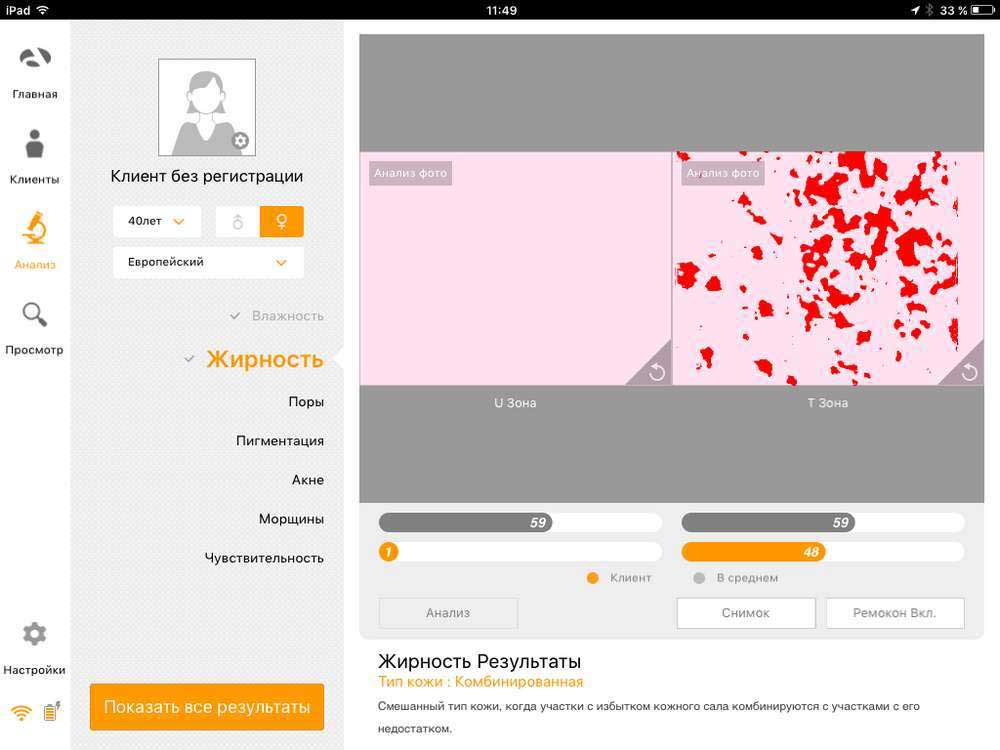Screen dimensions: 1000x750
Task: Open the Клиенты person icon
Action: [35, 145]
